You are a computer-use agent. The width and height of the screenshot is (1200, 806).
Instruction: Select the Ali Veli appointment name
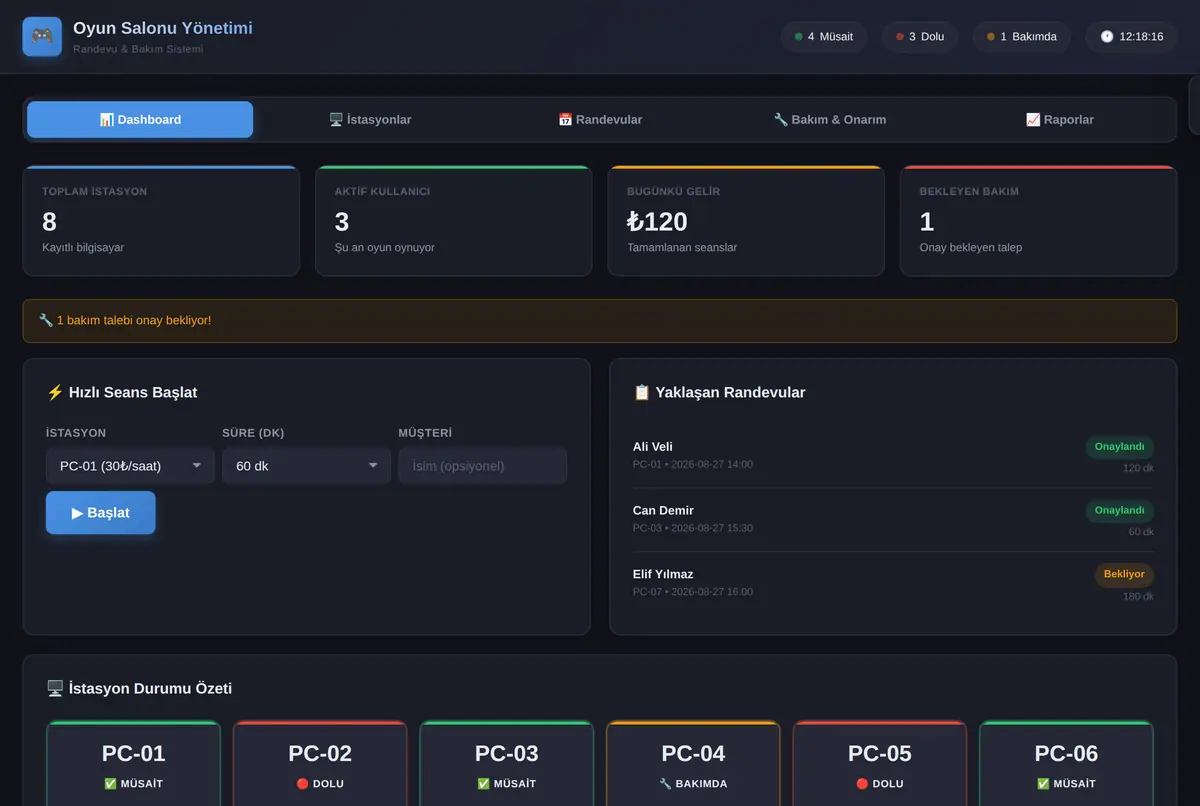click(653, 447)
